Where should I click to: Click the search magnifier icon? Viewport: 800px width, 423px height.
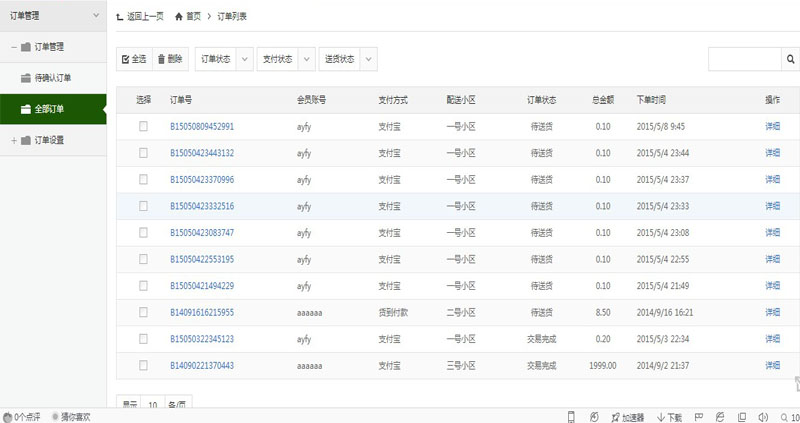(x=789, y=59)
